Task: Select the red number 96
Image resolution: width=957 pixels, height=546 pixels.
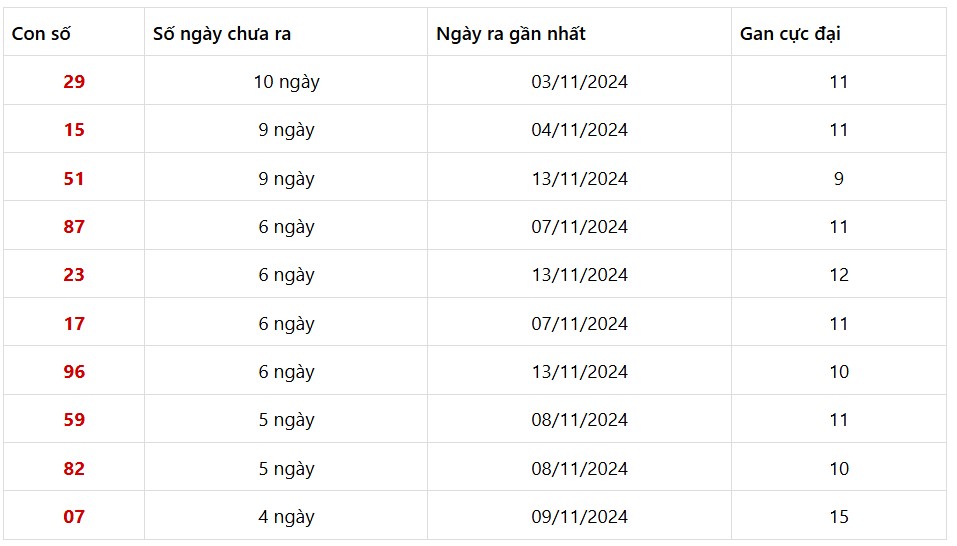Action: coord(74,372)
